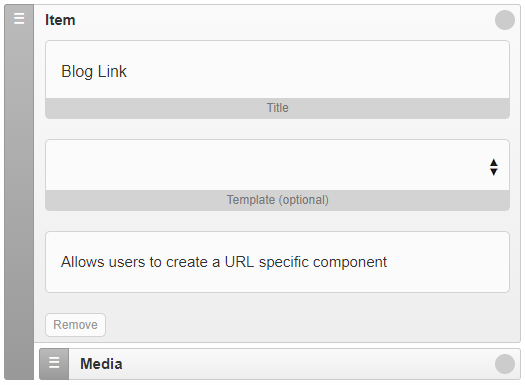The height and width of the screenshot is (385, 525).
Task: Toggle the gray circle on Item header
Action: [x=505, y=20]
